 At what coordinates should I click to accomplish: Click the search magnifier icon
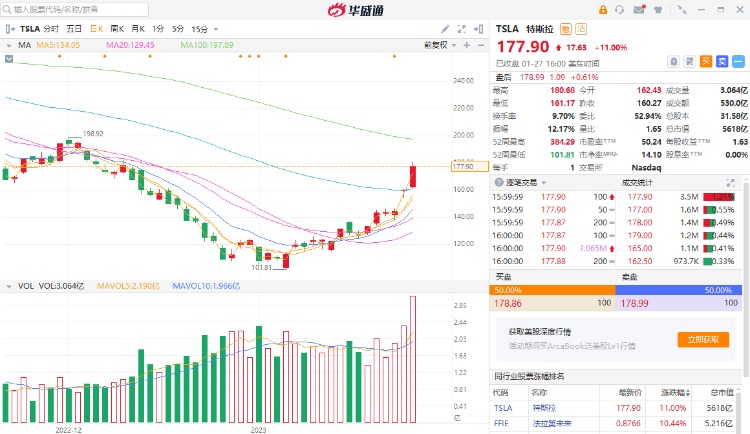tap(7, 10)
